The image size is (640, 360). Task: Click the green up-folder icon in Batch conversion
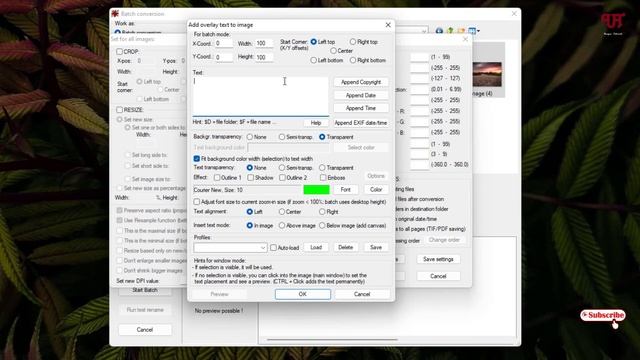click(450, 31)
